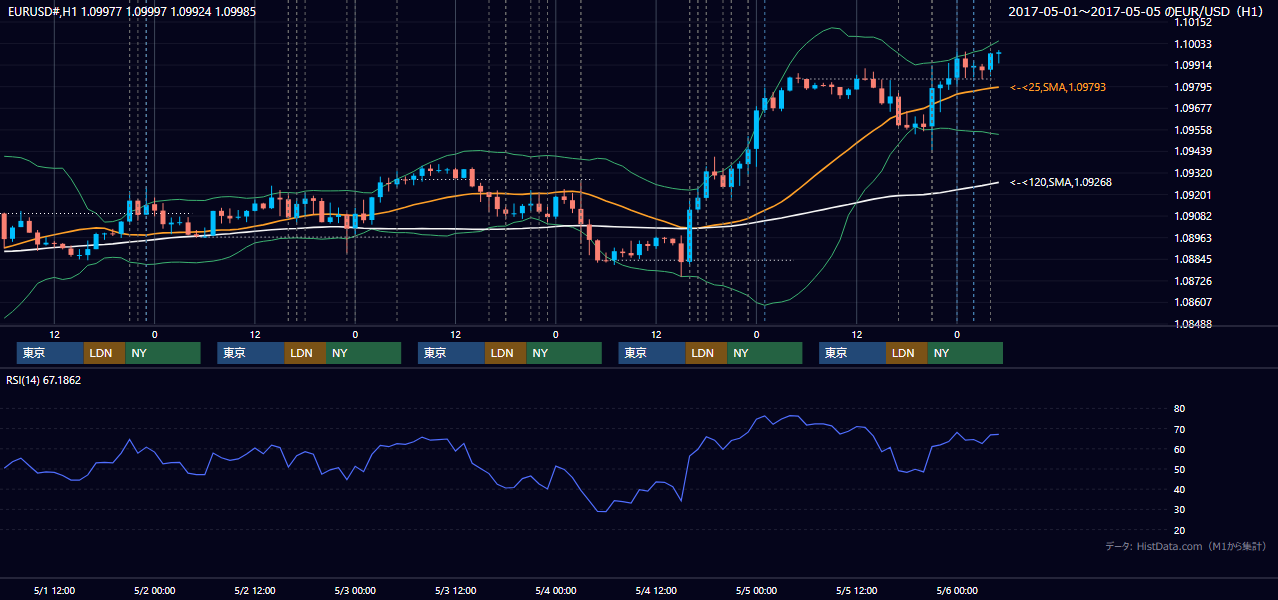Select the 5/1 12:00 time axis label
Viewport: 1278px width, 600px height.
(54, 590)
